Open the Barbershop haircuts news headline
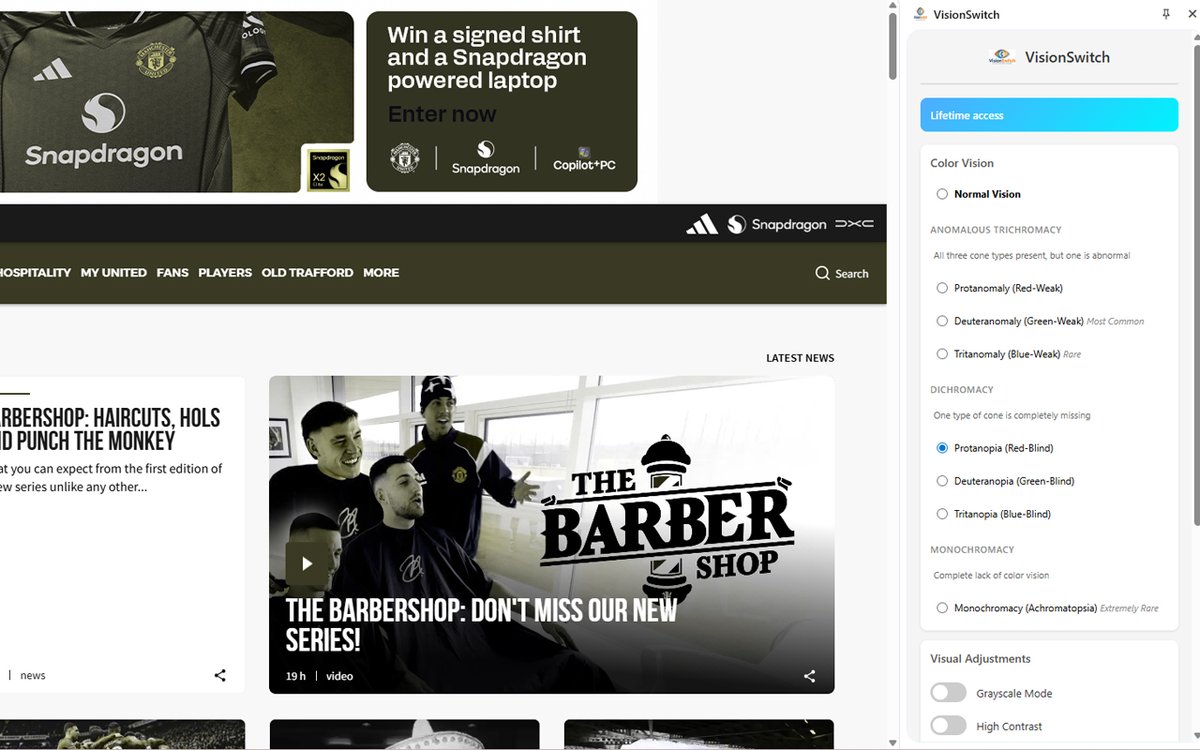The image size is (1200, 750). 110,429
